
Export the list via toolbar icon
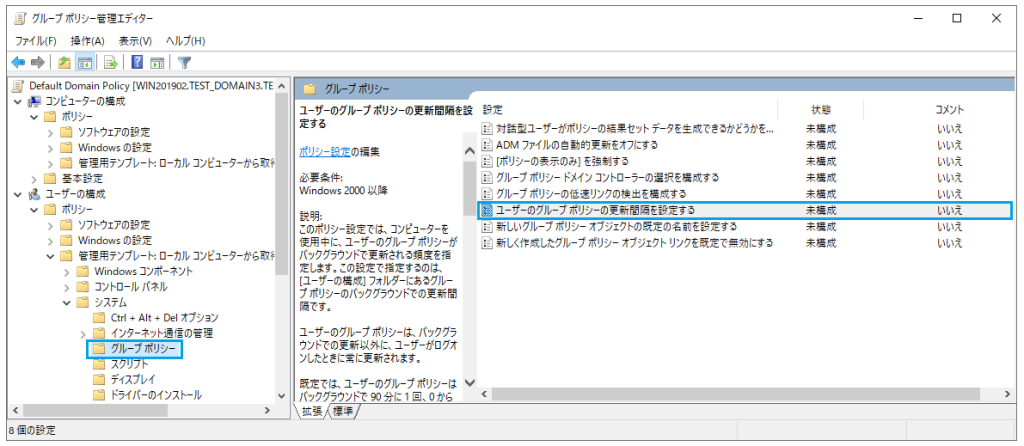tap(111, 63)
